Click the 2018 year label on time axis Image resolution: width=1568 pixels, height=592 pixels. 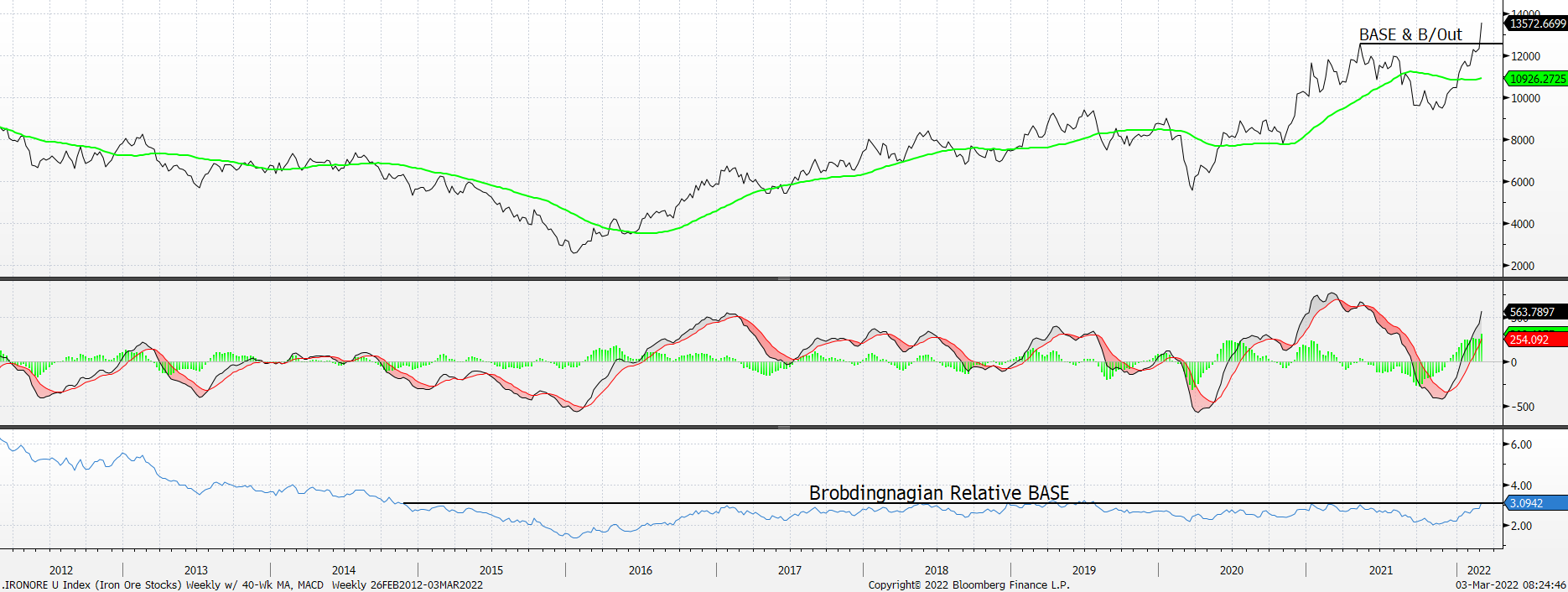[x=937, y=570]
